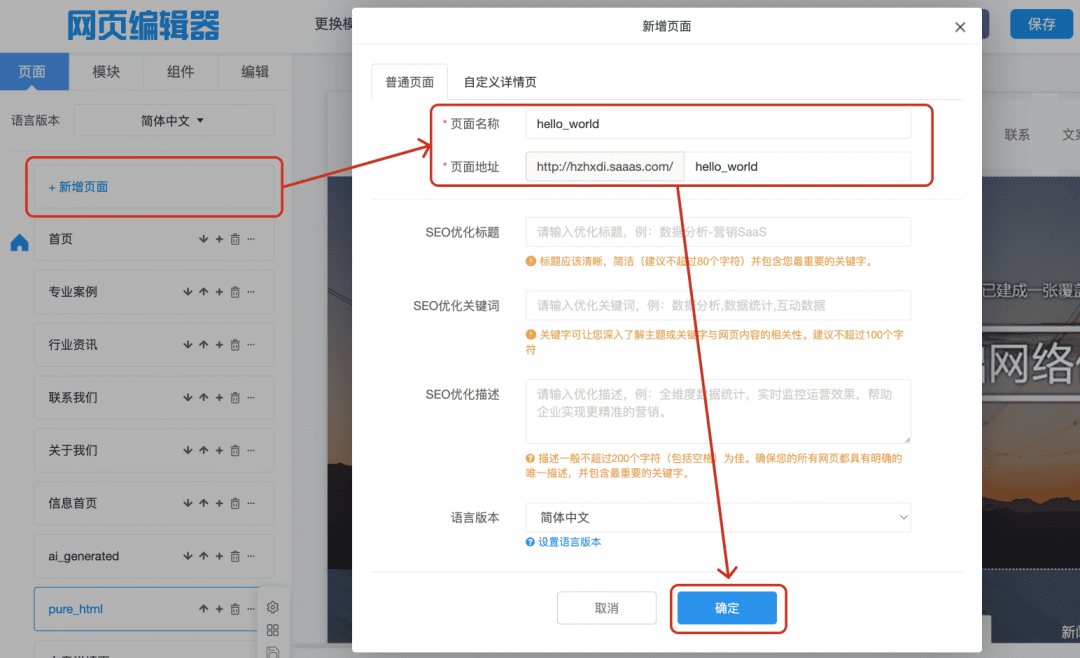The width and height of the screenshot is (1080, 658).
Task: Add a subpage under 关于我们 using plus icon
Action: pyautogui.click(x=219, y=450)
